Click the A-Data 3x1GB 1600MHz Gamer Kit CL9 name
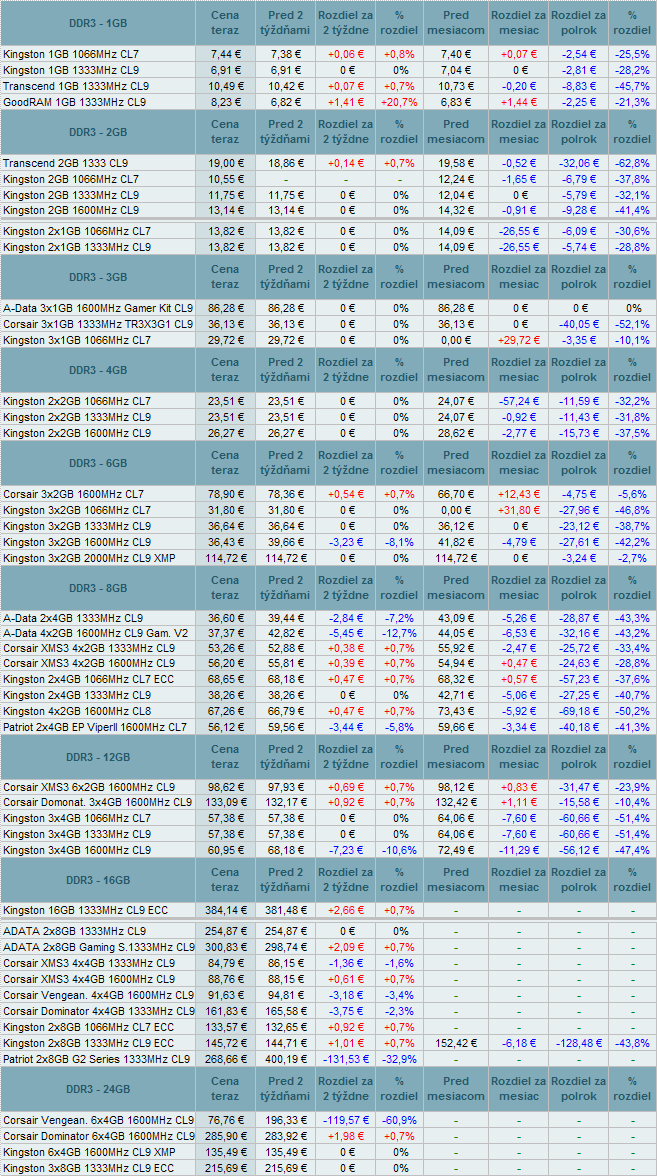The width and height of the screenshot is (657, 1176). [98, 308]
